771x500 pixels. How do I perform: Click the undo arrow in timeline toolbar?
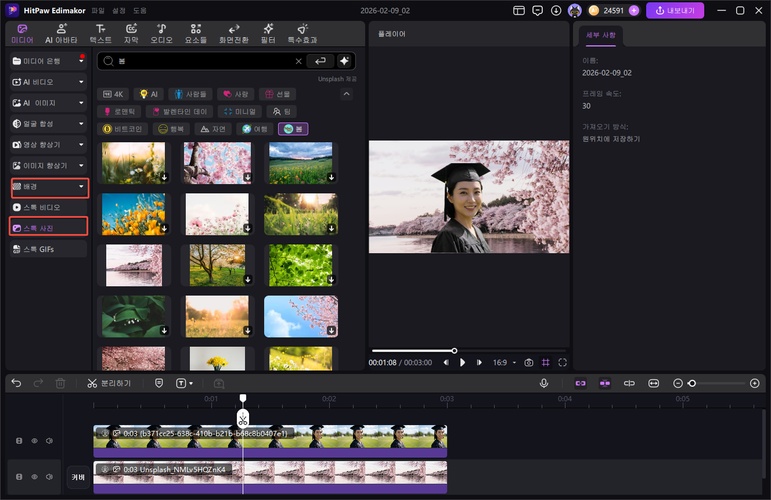pos(15,383)
